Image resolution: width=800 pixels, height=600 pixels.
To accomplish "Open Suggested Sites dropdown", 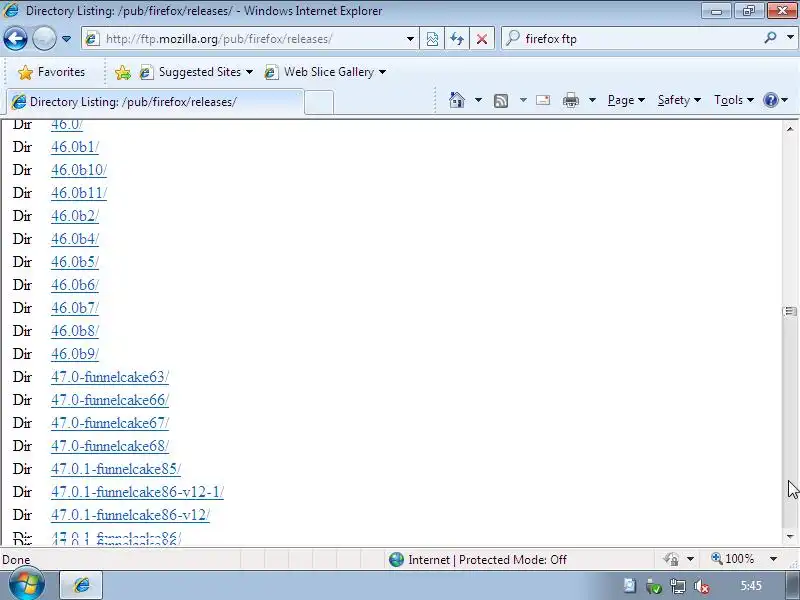I will (x=196, y=72).
